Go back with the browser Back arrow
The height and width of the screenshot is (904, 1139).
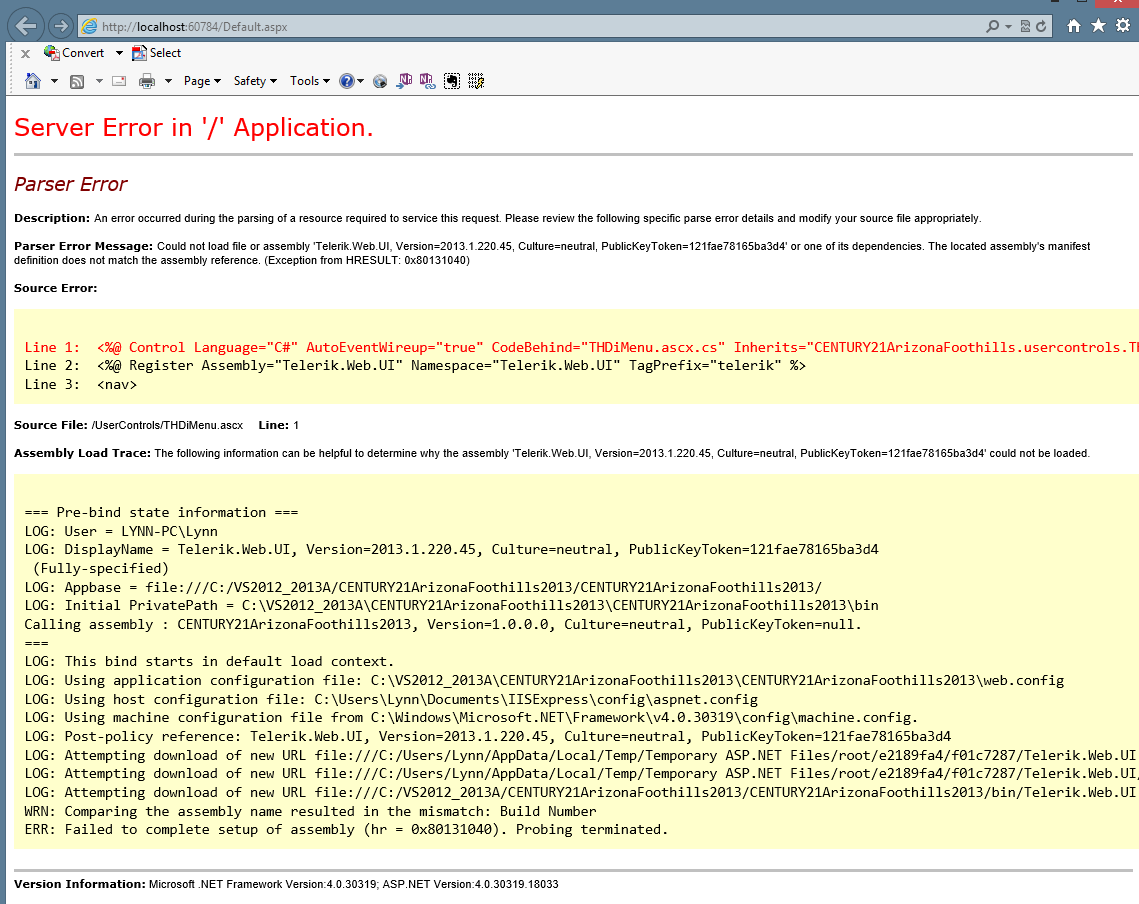(x=25, y=26)
